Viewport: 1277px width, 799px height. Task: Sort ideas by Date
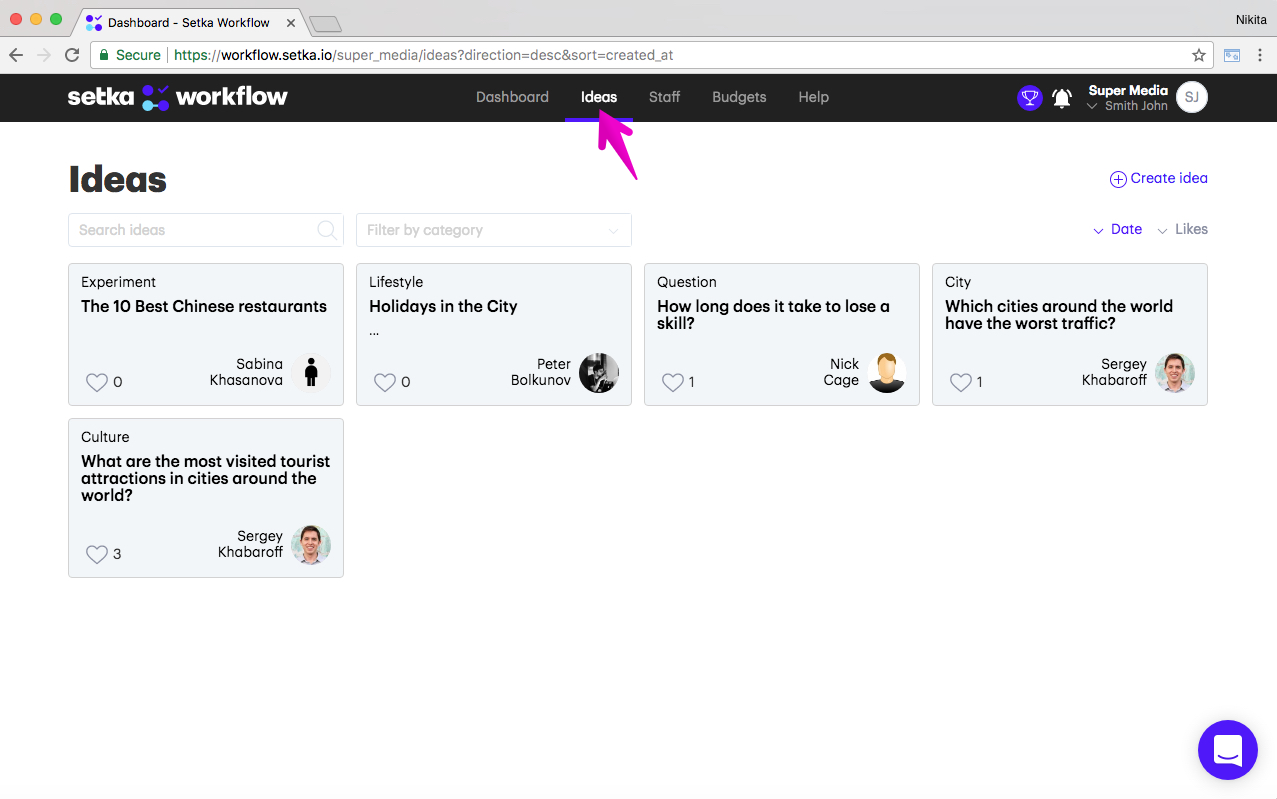(x=1117, y=229)
